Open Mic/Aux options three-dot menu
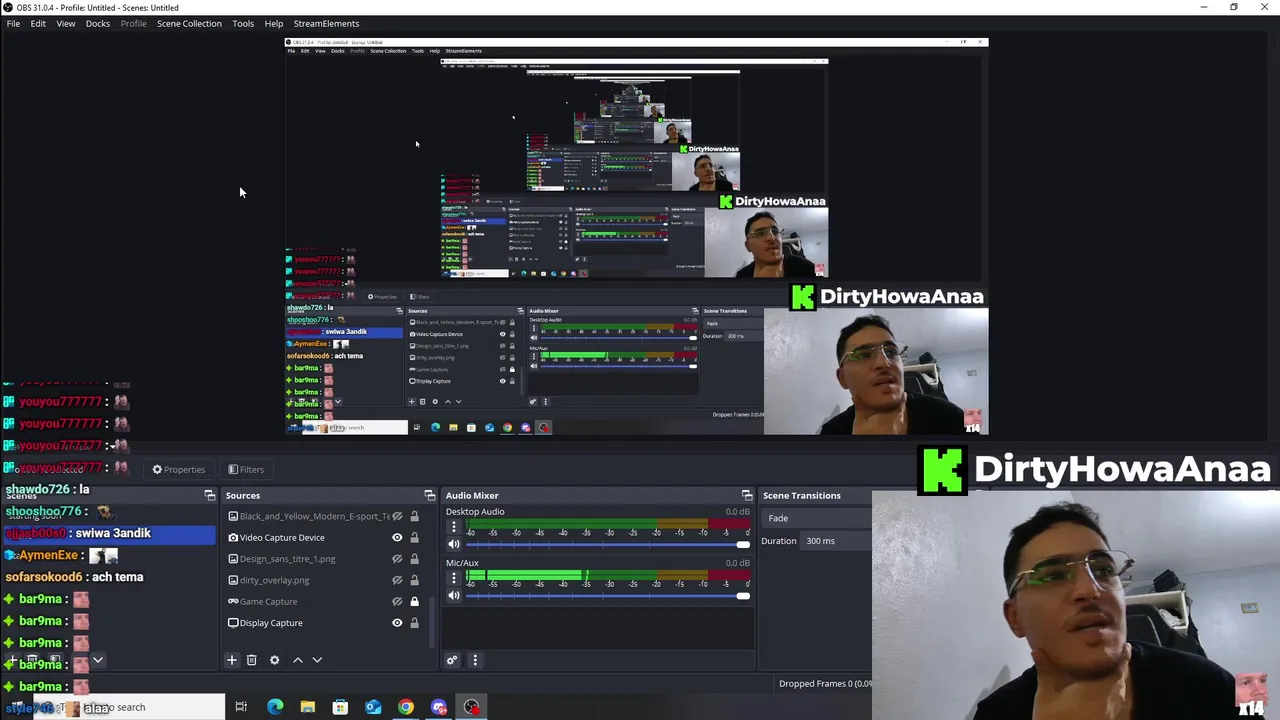1280x720 pixels. (x=453, y=578)
